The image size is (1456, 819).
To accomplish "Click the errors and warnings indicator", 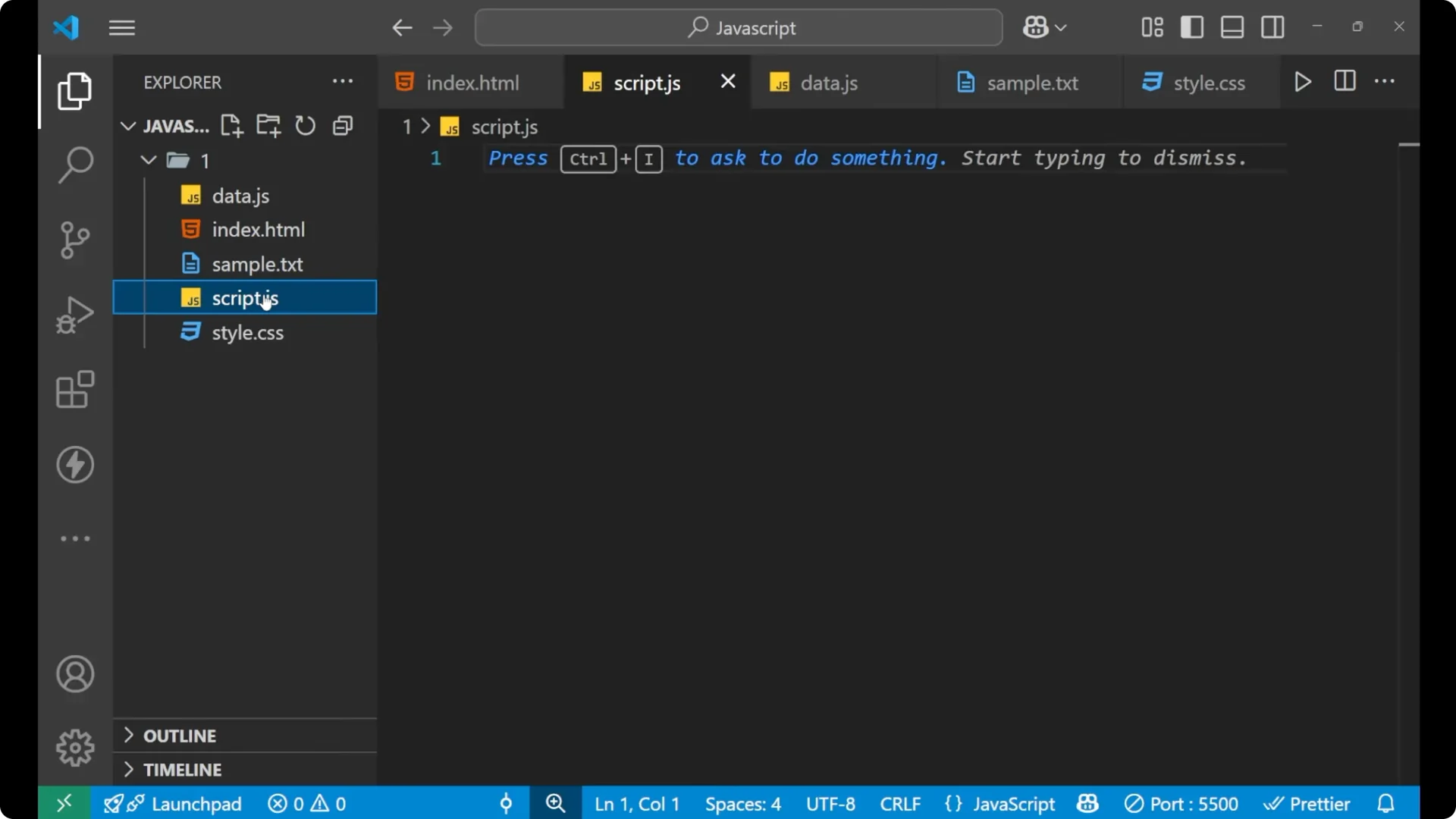I will pos(306,803).
